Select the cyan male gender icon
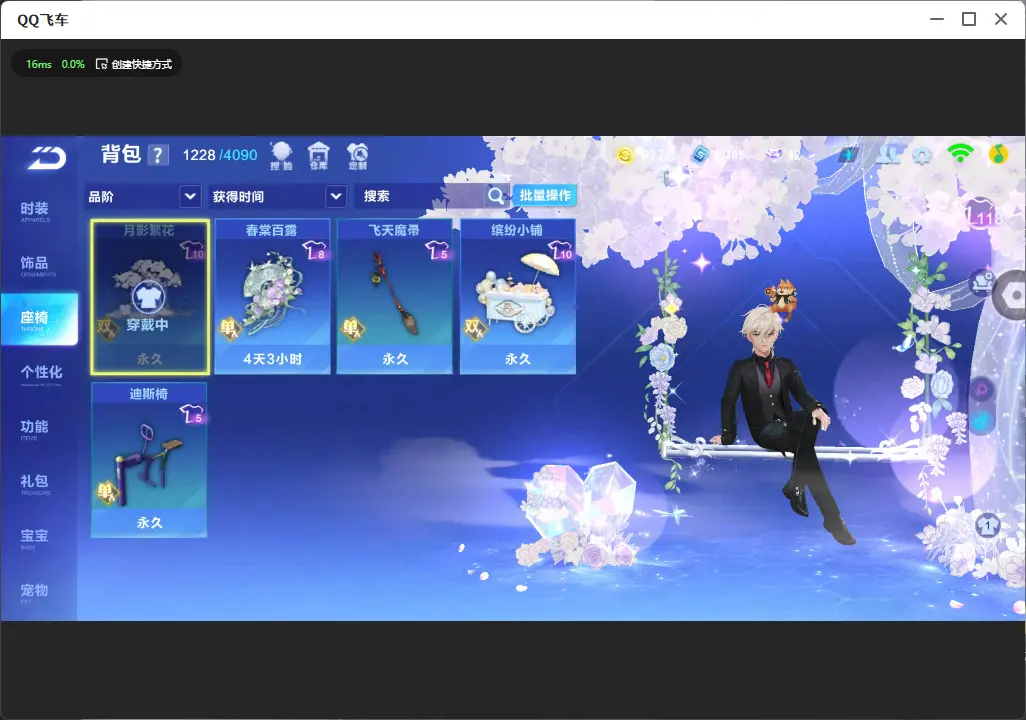 coord(982,421)
